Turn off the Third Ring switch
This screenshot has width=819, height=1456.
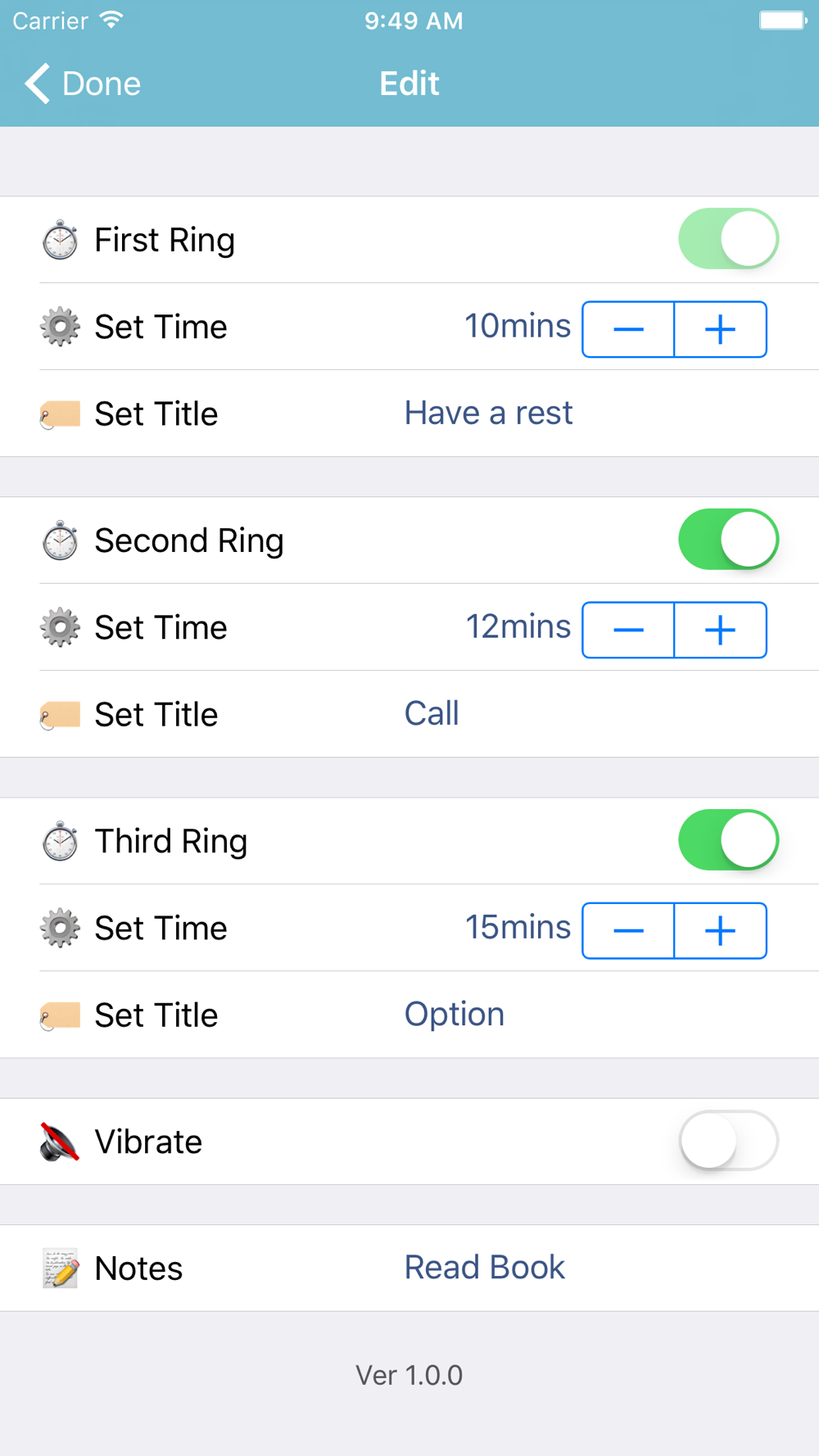tap(728, 840)
